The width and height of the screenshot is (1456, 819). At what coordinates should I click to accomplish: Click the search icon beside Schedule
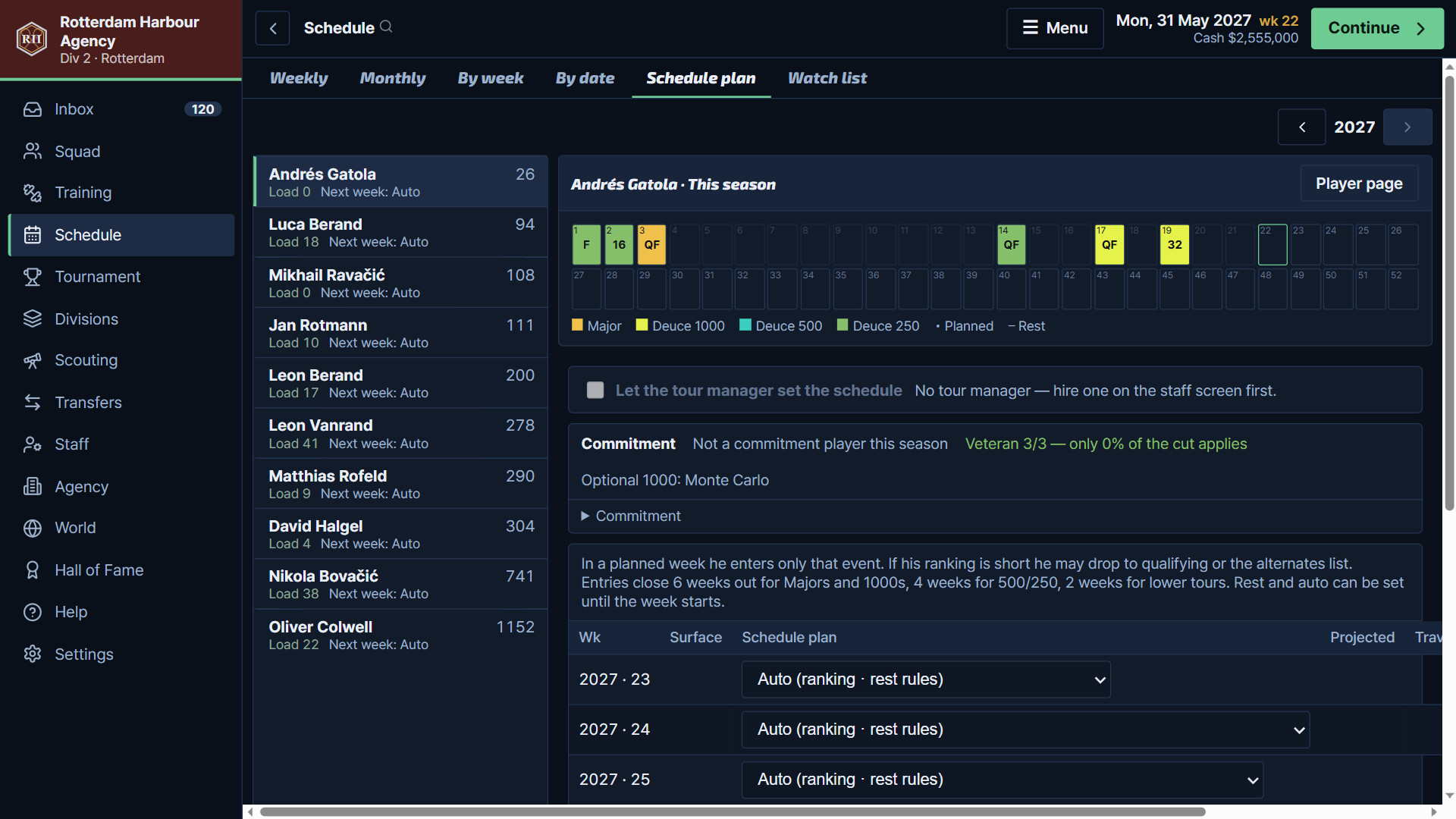tap(386, 27)
